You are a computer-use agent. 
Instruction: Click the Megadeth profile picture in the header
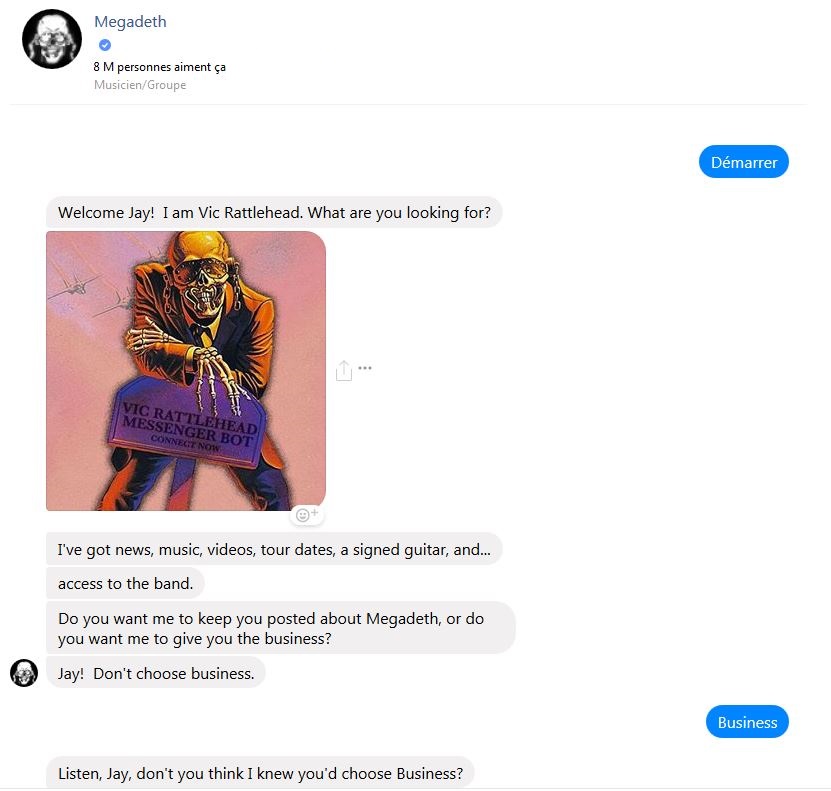click(x=52, y=39)
